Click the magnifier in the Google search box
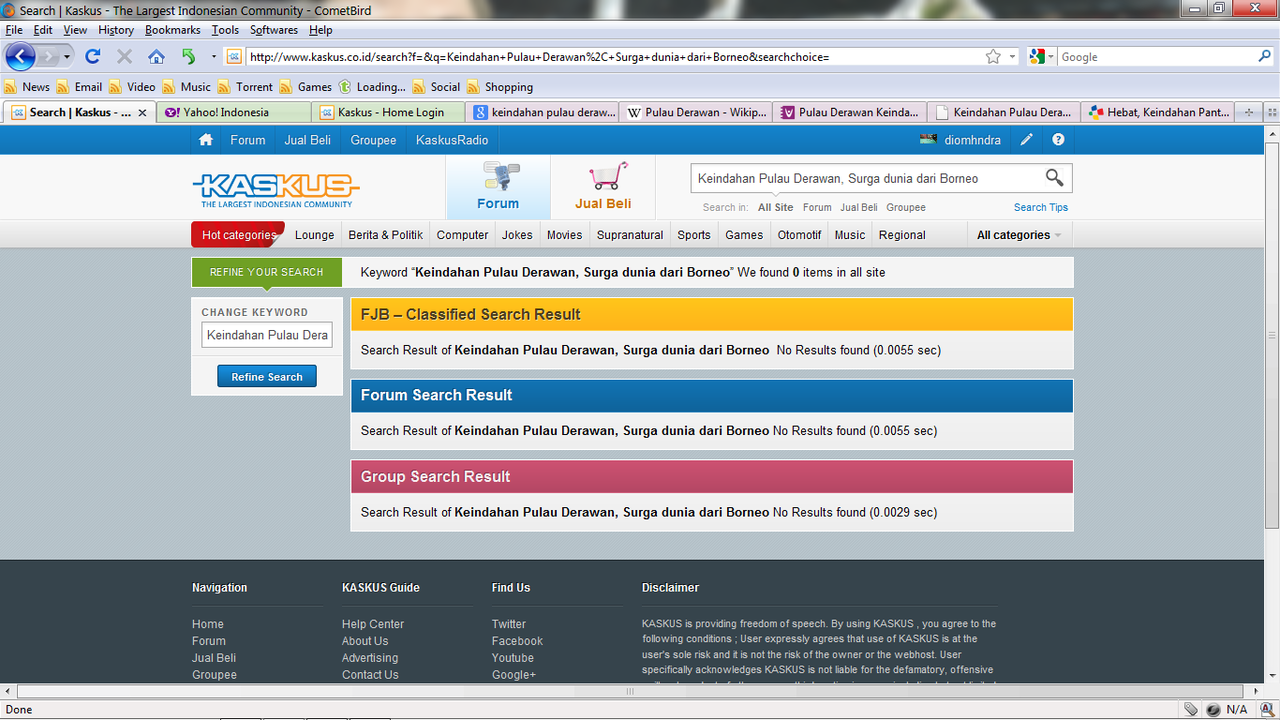The height and width of the screenshot is (720, 1280). (1265, 57)
